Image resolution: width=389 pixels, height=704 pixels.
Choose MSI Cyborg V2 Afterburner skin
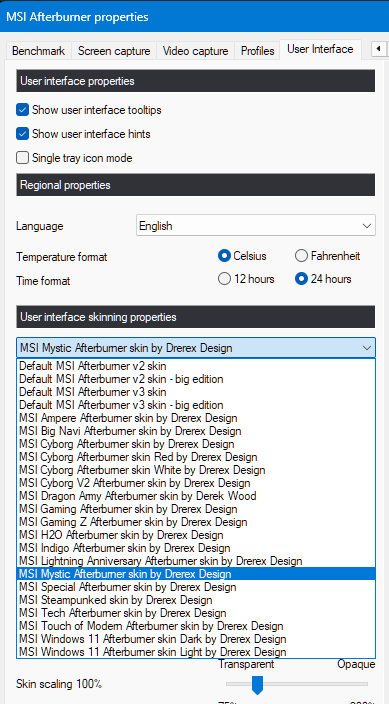[x=196, y=483]
